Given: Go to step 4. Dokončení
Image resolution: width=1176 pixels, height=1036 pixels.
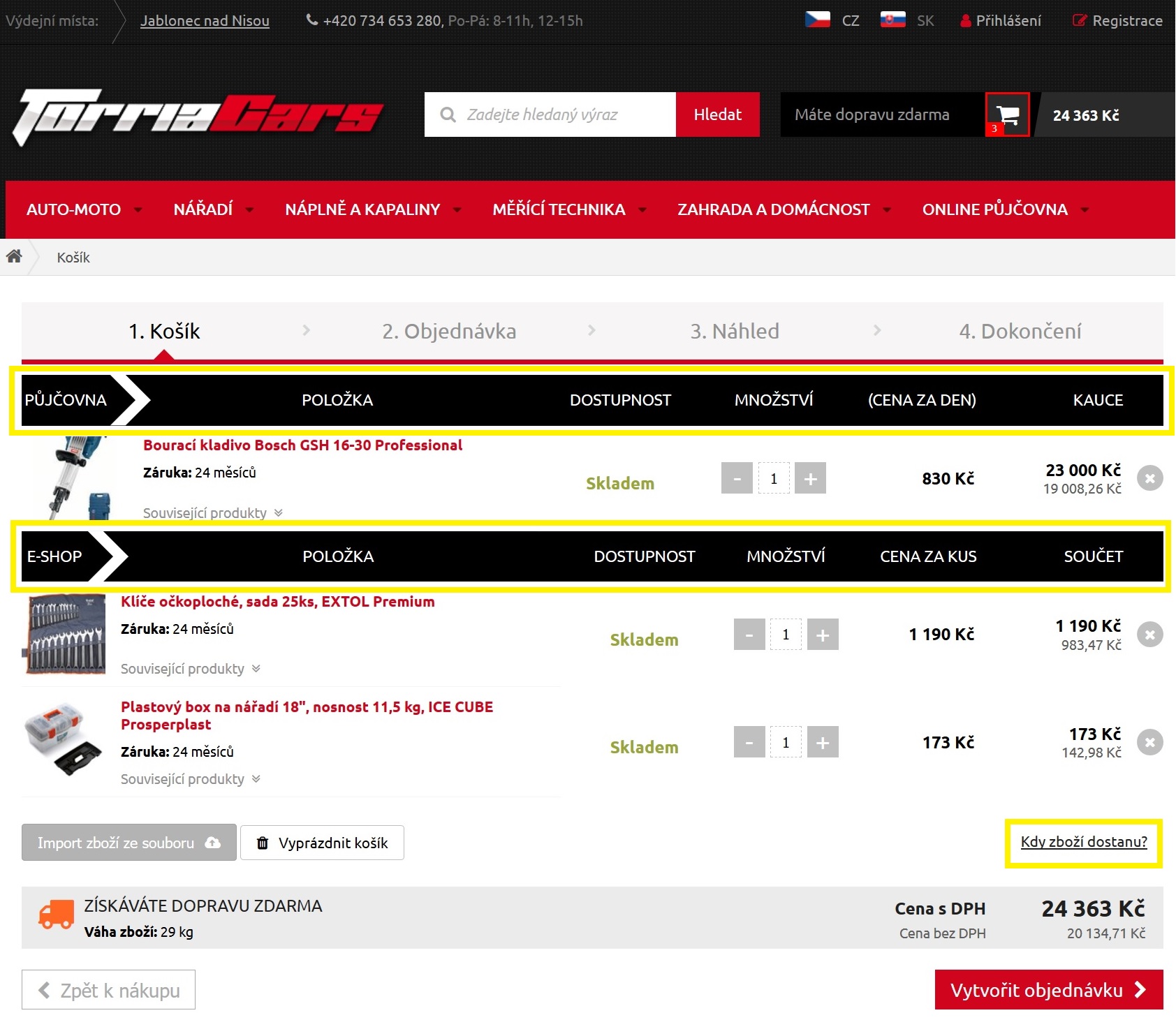Looking at the screenshot, I should click(1020, 331).
